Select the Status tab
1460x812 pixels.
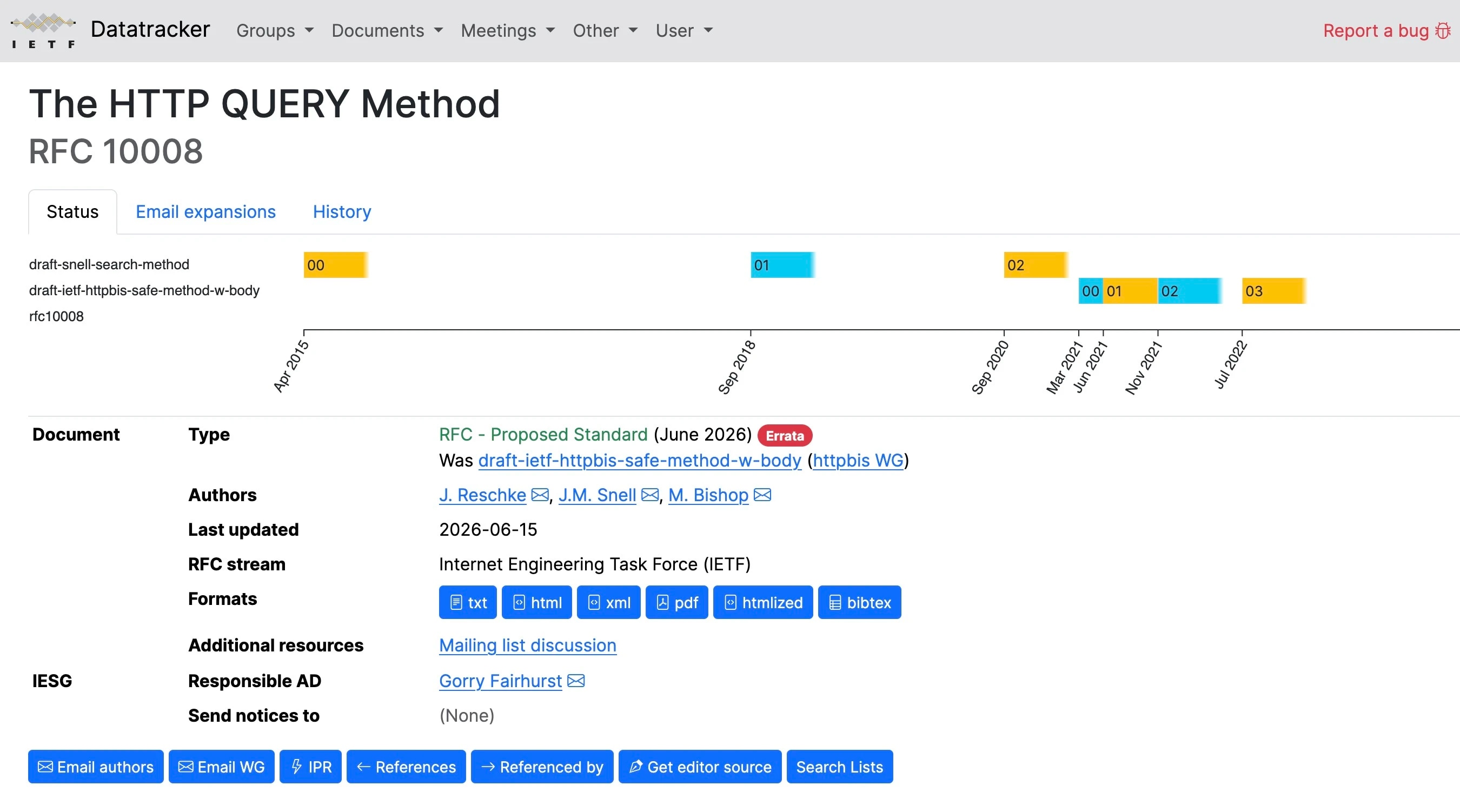(x=72, y=212)
